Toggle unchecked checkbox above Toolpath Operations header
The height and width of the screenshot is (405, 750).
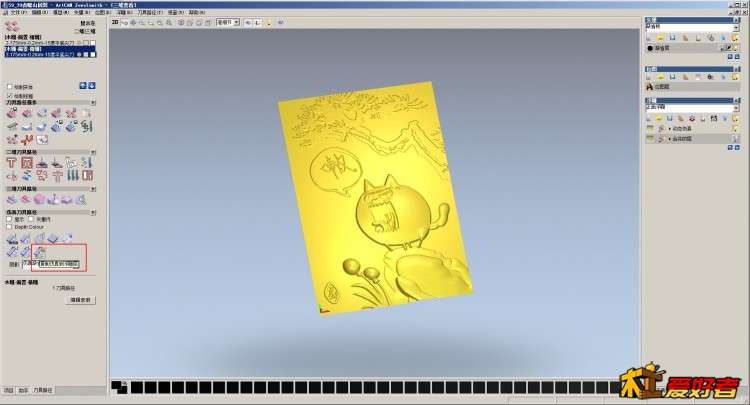pos(10,87)
